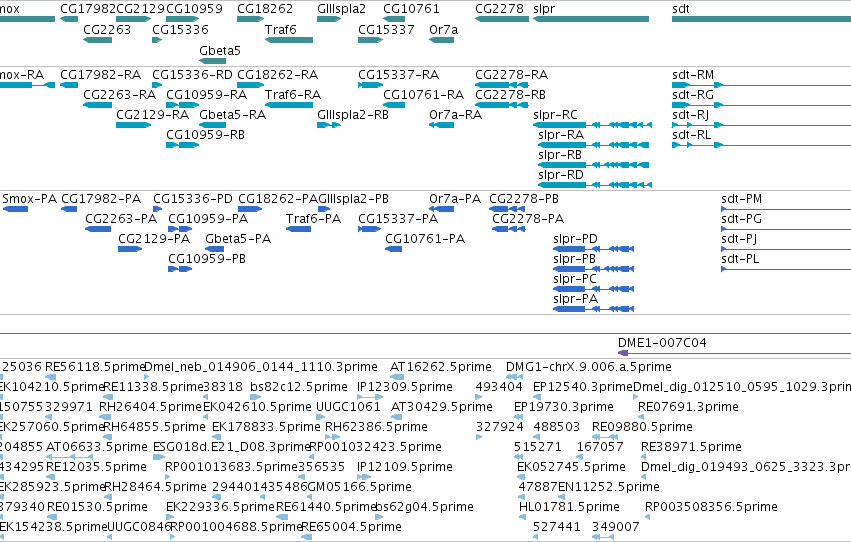This screenshot has width=851, height=542.
Task: Select the GIIIspla2 gene label
Action: pos(341,9)
